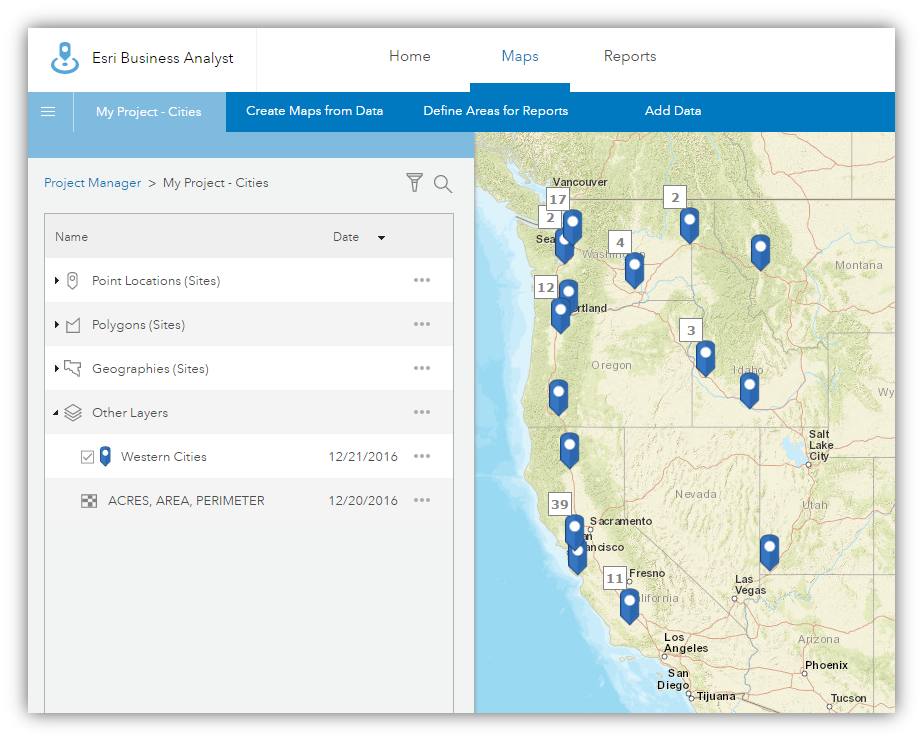Screen dimensions: 923x741
Task: Select the Polygons (Sites) label
Action: [x=138, y=325]
